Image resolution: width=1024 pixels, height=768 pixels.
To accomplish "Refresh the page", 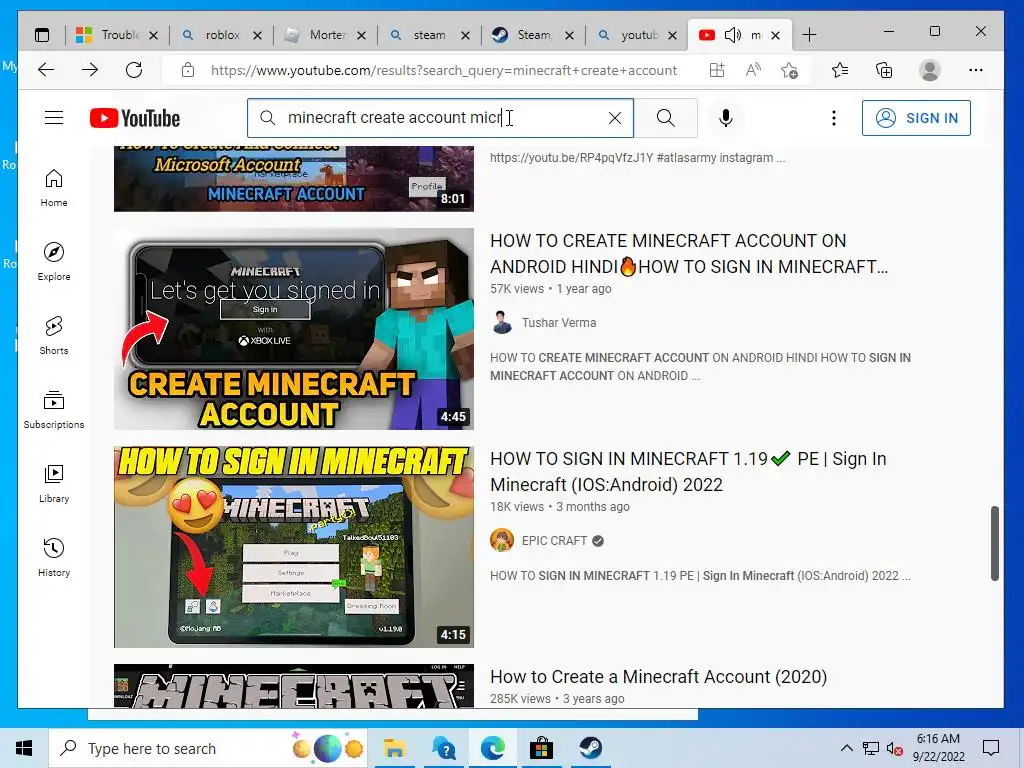I will tap(134, 70).
